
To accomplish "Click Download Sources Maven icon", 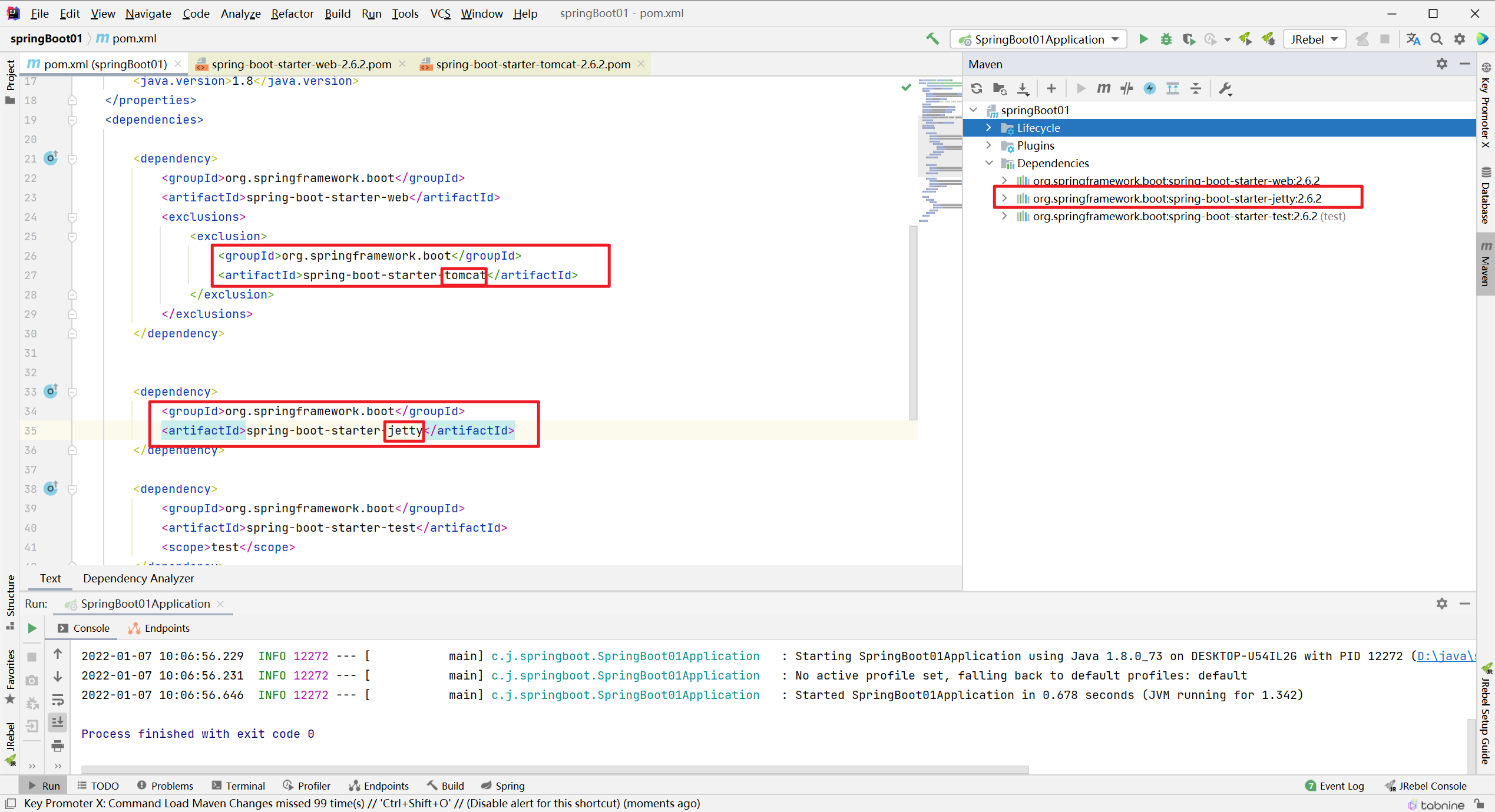I will (x=1023, y=88).
